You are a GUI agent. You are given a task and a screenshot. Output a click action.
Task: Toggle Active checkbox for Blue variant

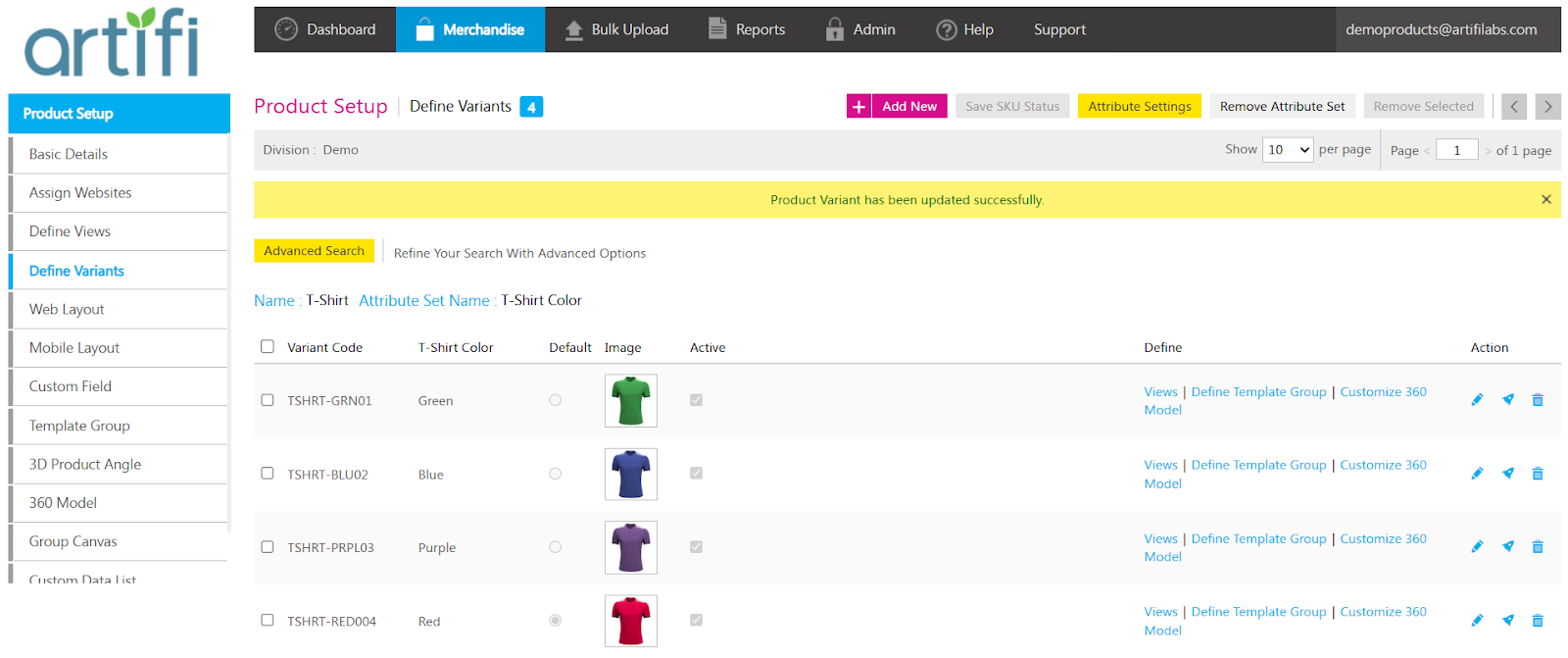tap(697, 473)
